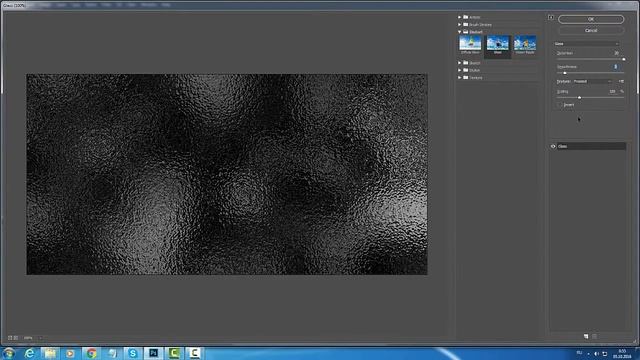Click the delete effect layer icon
The image size is (640, 360).
(595, 337)
